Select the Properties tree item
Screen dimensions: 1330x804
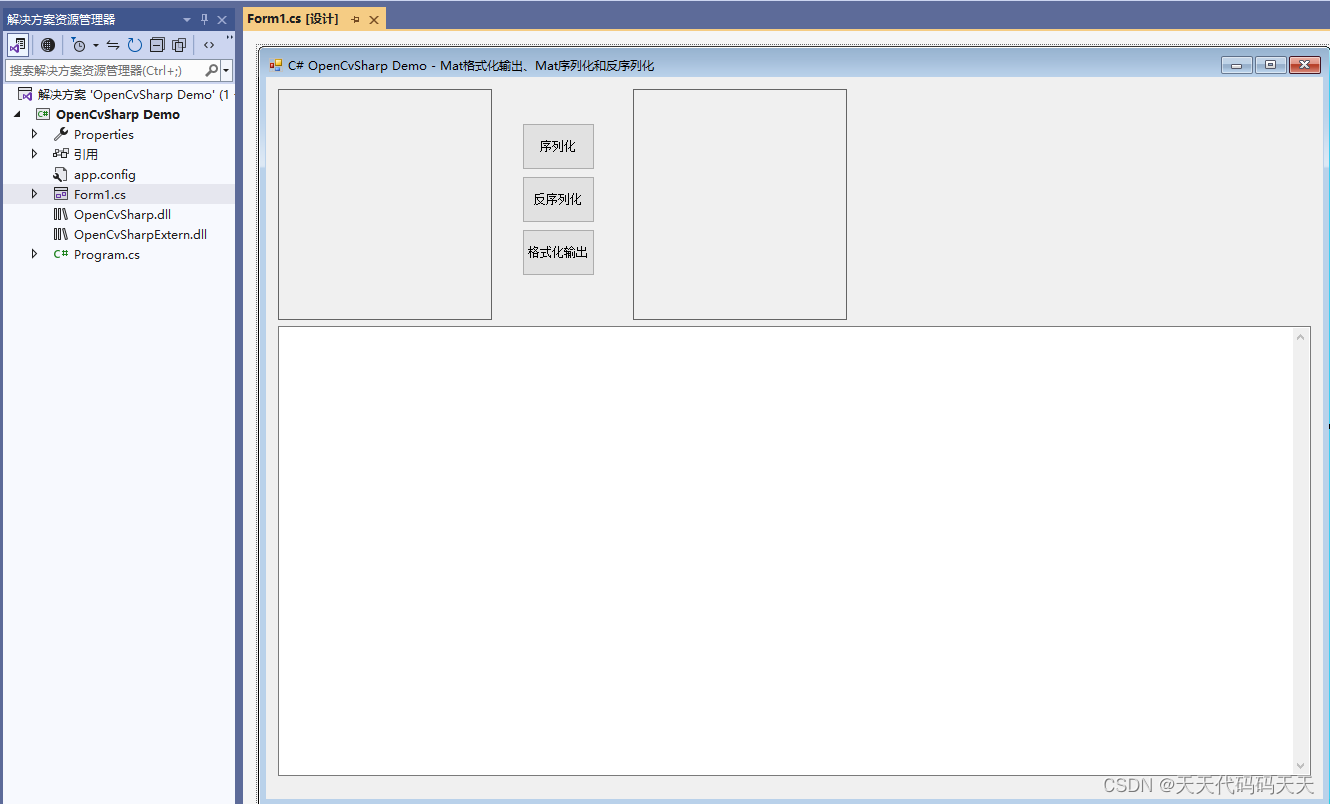point(103,134)
